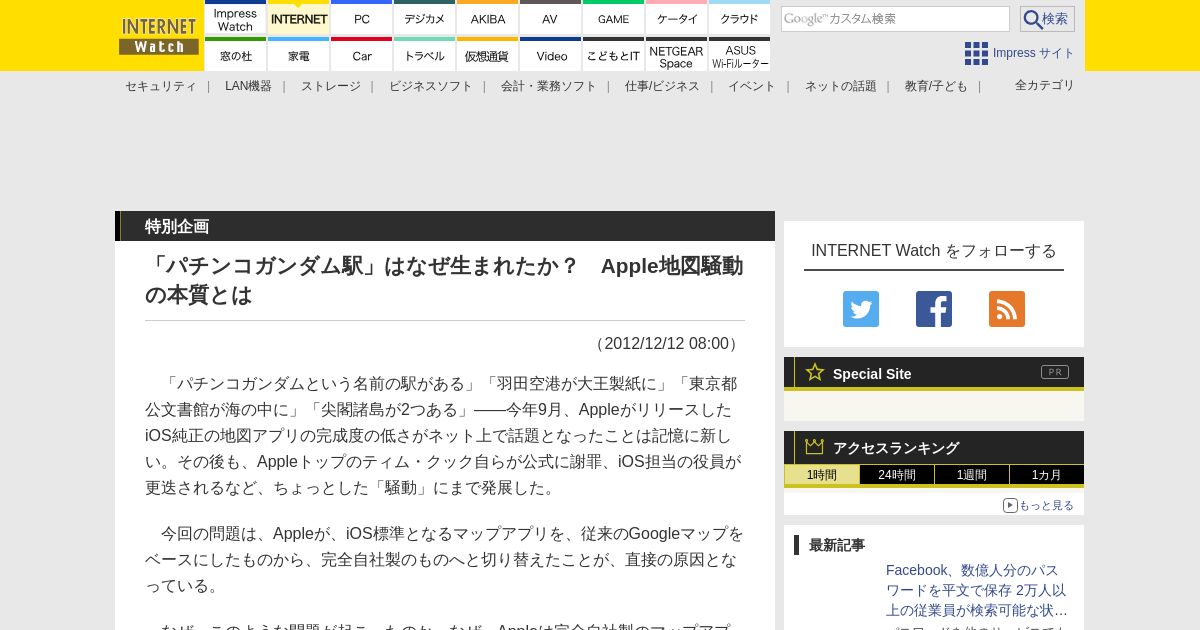1200x630 pixels.
Task: Go to the 会計・業務ソフト category
Action: pos(549,86)
